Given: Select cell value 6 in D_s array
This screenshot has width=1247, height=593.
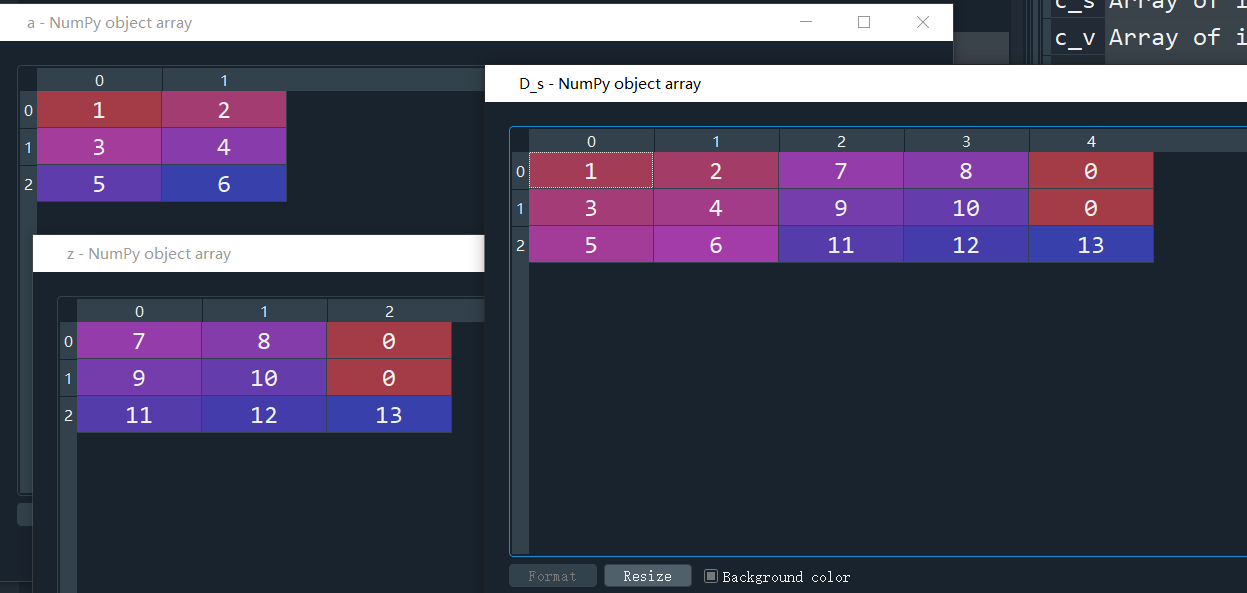Looking at the screenshot, I should tap(716, 245).
